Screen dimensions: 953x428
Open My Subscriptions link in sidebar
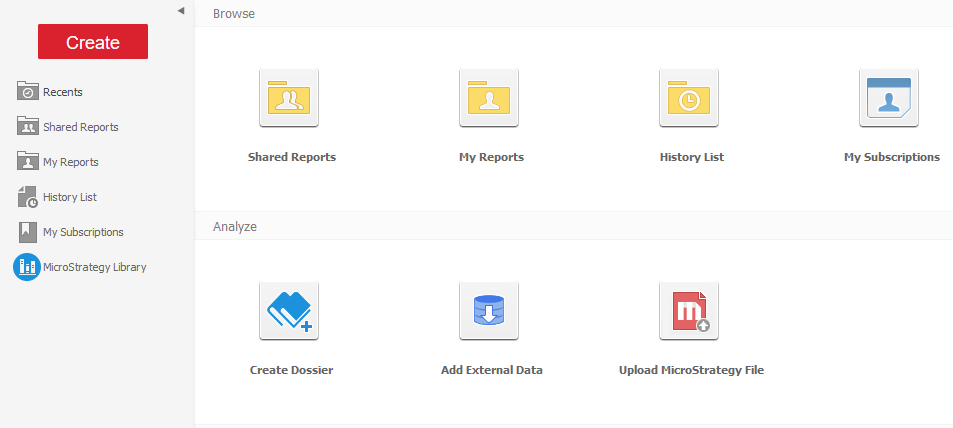click(x=83, y=232)
